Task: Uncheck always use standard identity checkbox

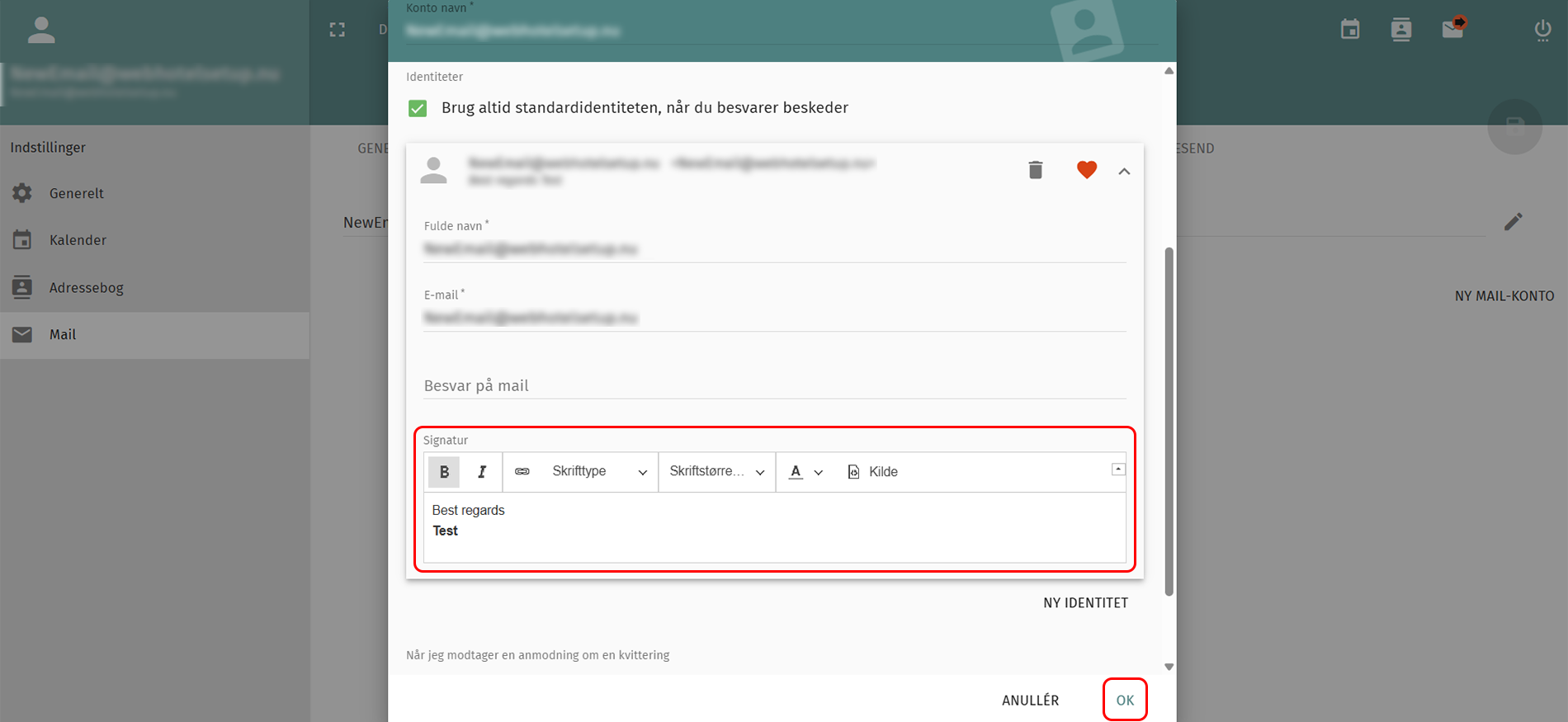Action: pyautogui.click(x=418, y=108)
